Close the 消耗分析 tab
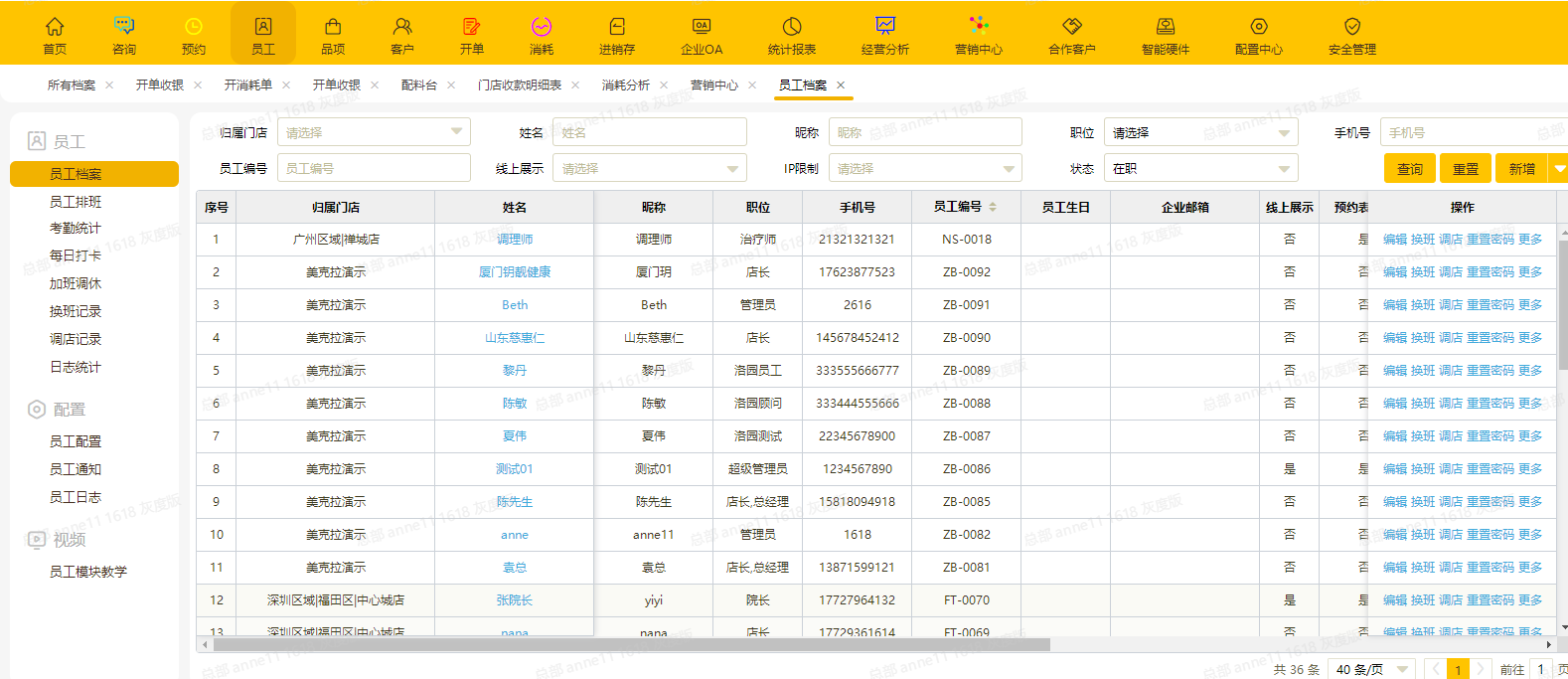Viewport: 1568px width, 679px height. (x=664, y=85)
